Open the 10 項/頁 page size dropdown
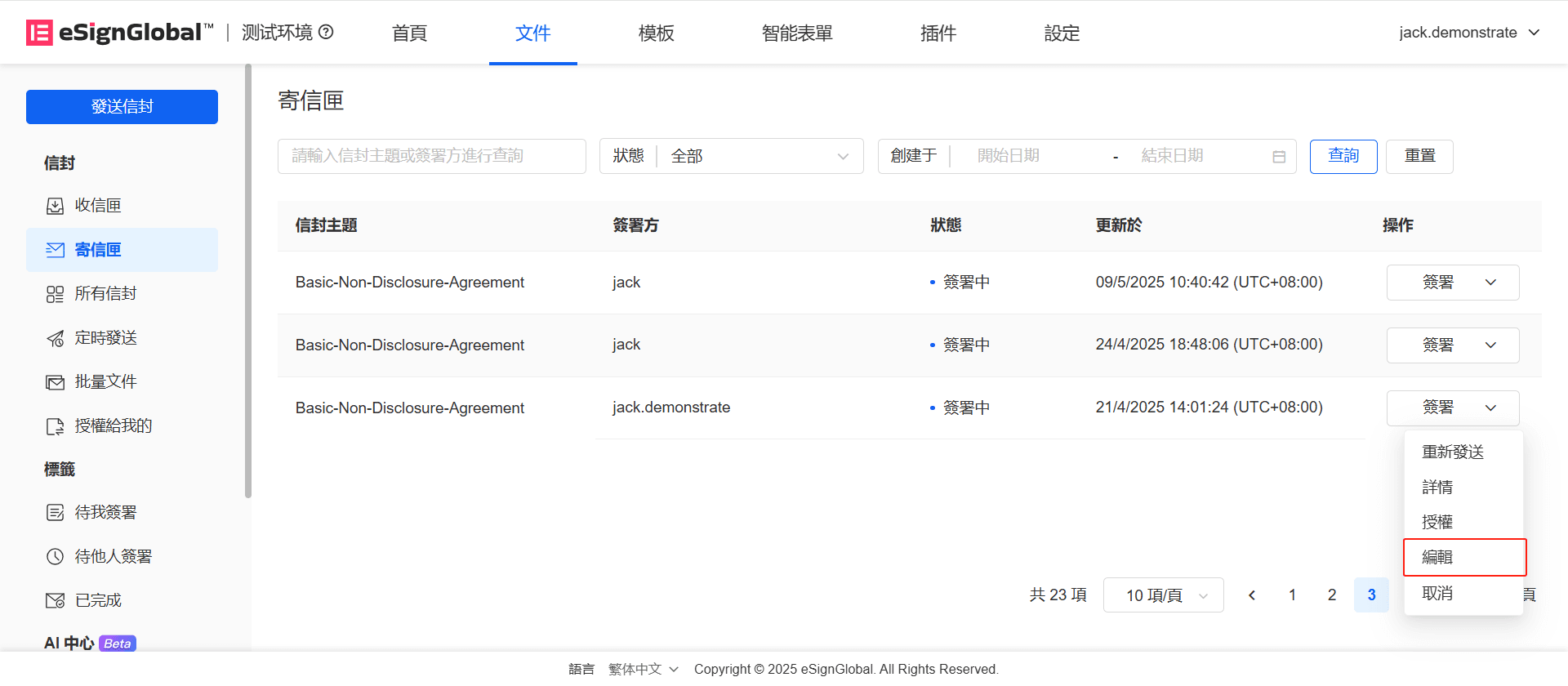This screenshot has width=1568, height=686. 1164,595
